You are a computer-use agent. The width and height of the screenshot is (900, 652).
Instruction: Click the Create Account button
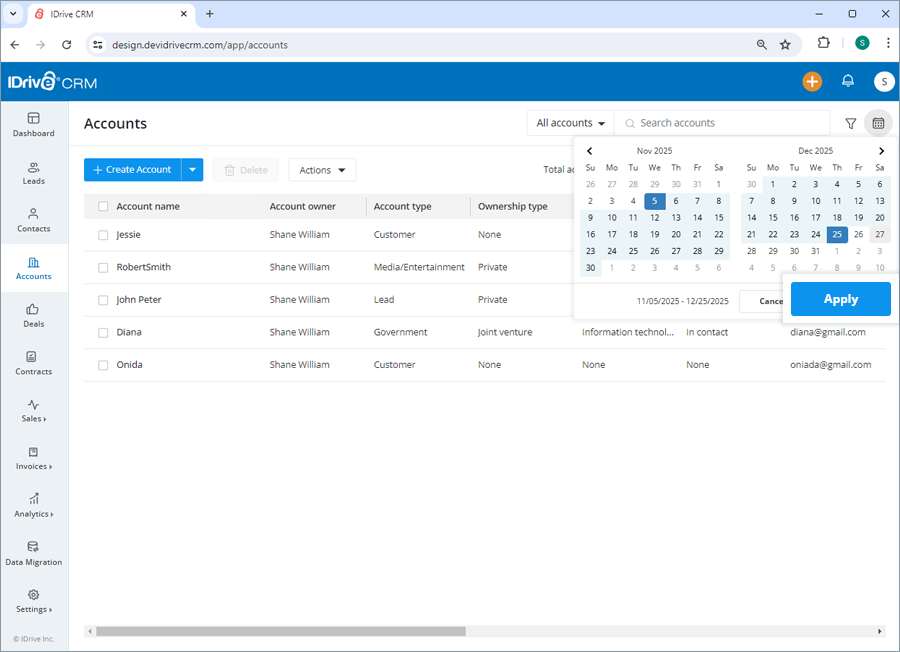pyautogui.click(x=134, y=170)
